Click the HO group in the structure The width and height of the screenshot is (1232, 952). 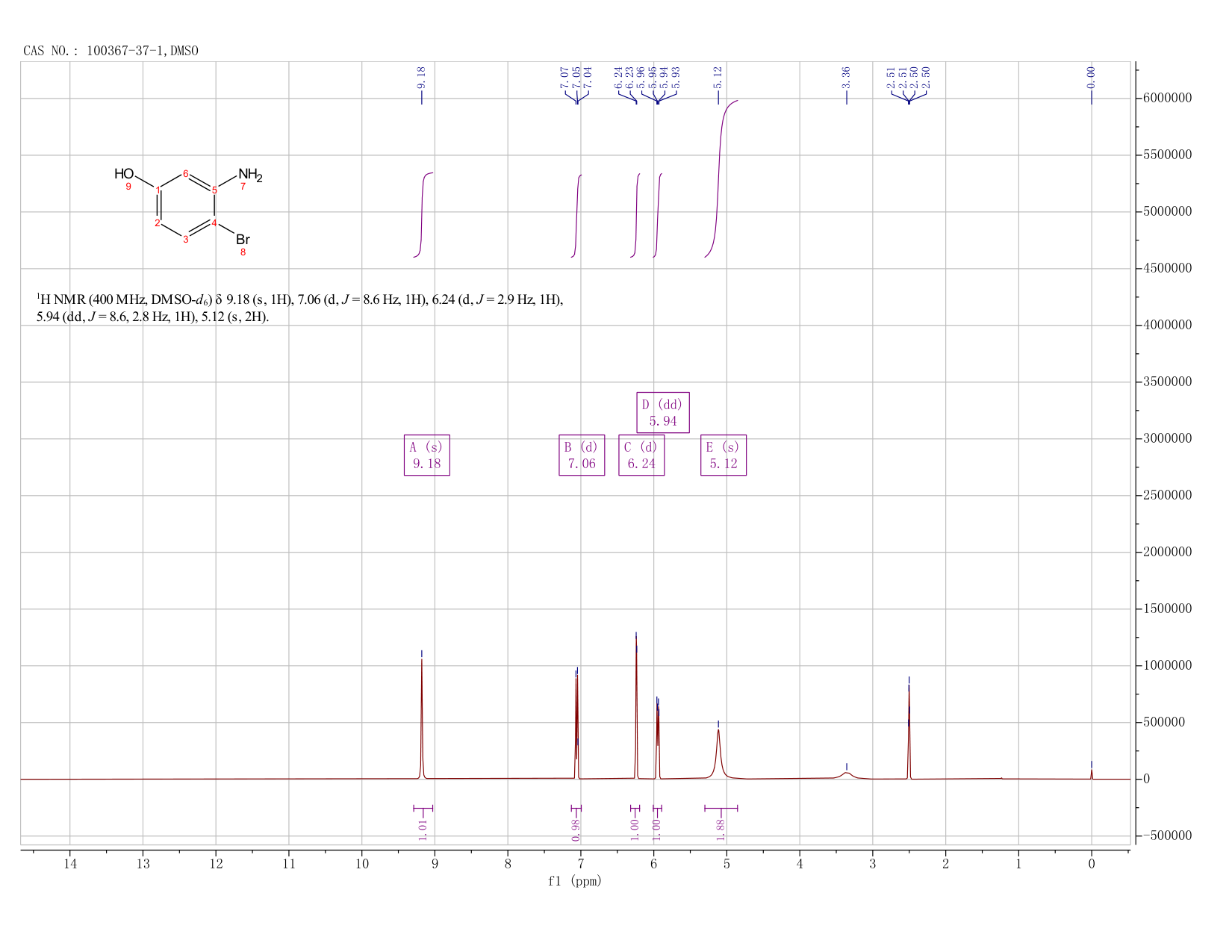pyautogui.click(x=124, y=174)
